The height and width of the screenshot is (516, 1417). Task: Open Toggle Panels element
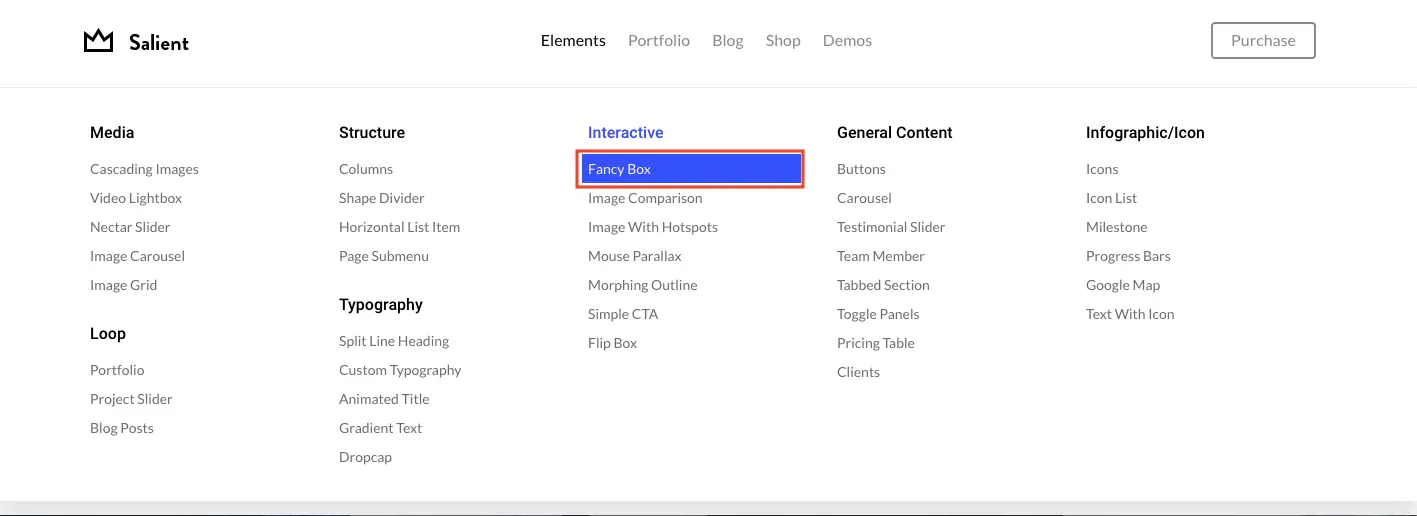[x=878, y=314]
